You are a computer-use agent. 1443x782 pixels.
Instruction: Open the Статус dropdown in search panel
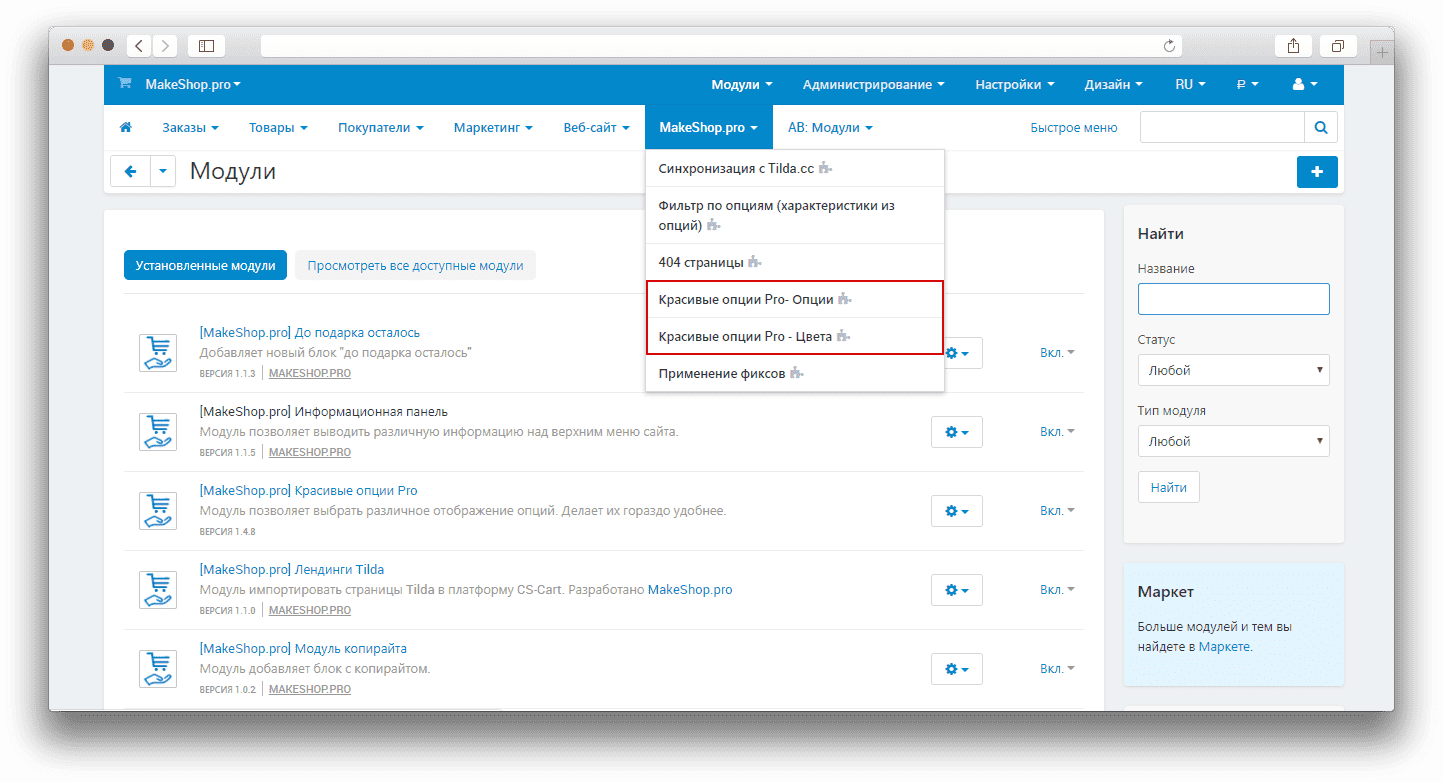coord(1233,370)
